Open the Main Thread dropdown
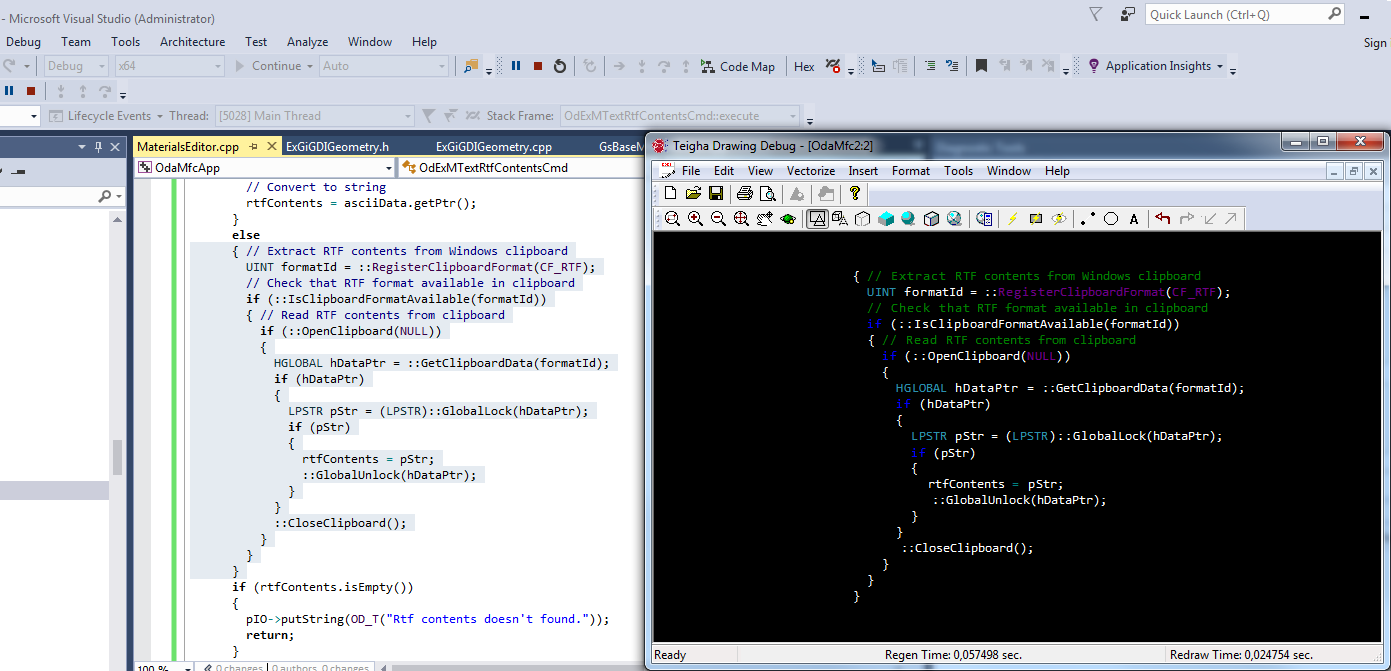The width and height of the screenshot is (1391, 671). tap(314, 116)
